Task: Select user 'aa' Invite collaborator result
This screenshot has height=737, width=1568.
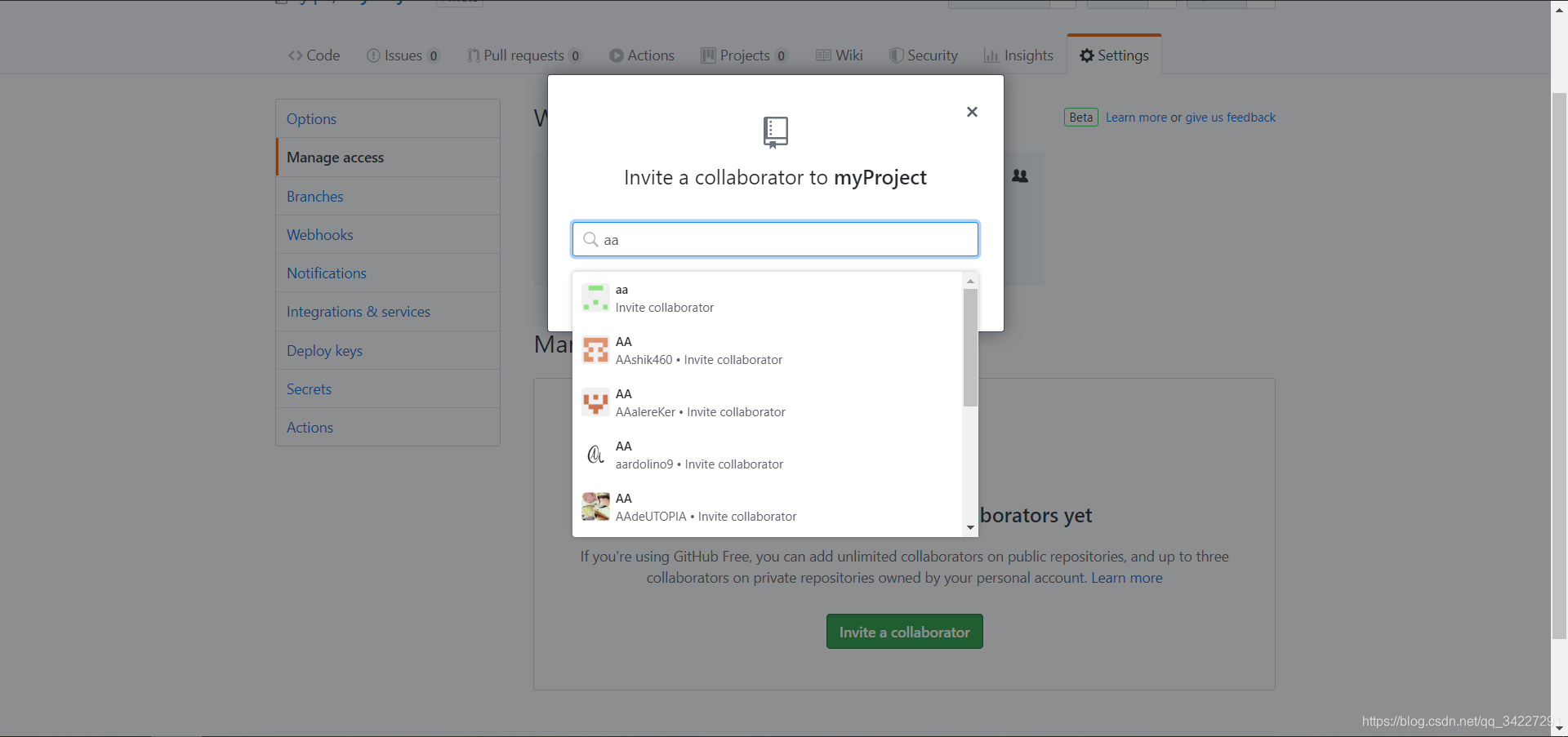Action: pyautogui.click(x=768, y=299)
